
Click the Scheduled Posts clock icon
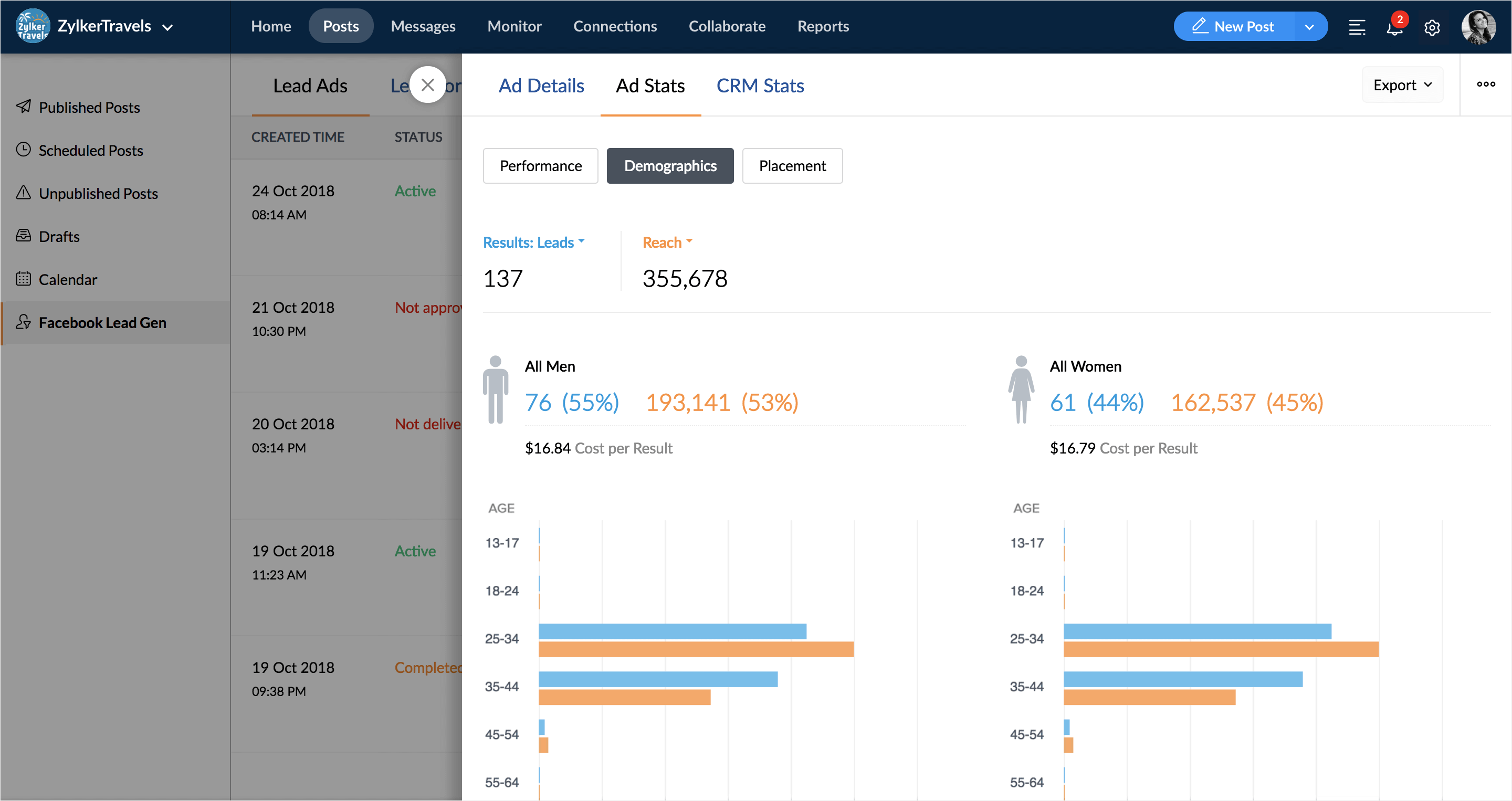click(24, 150)
